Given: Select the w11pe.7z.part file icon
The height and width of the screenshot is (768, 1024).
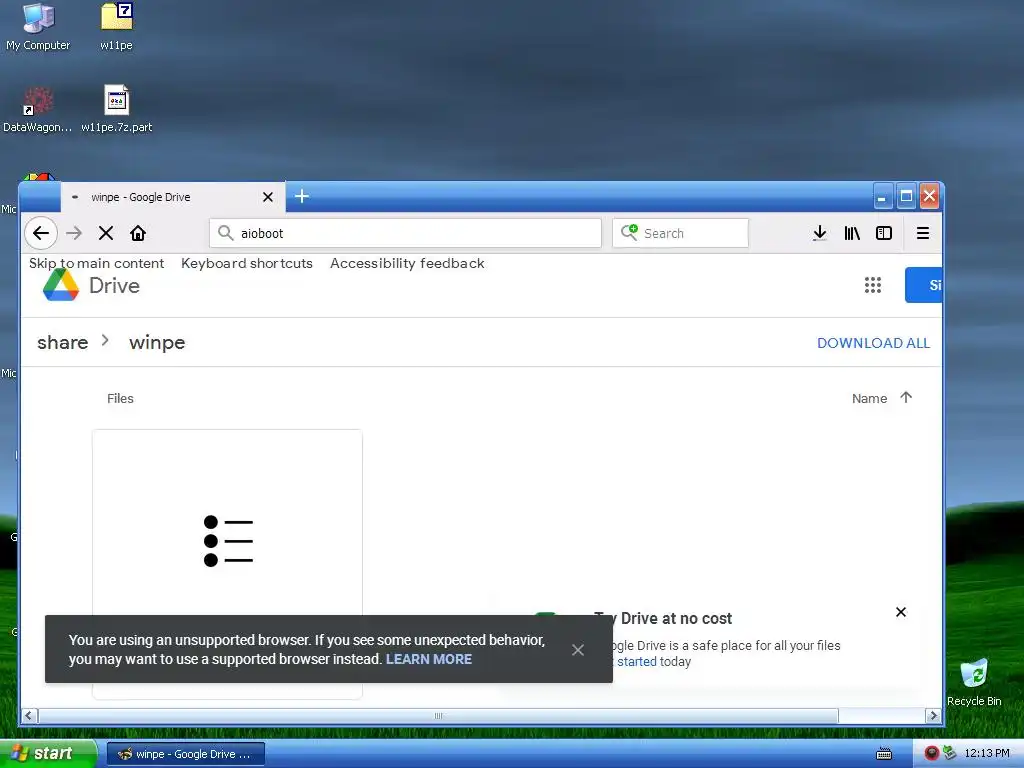Looking at the screenshot, I should (116, 109).
